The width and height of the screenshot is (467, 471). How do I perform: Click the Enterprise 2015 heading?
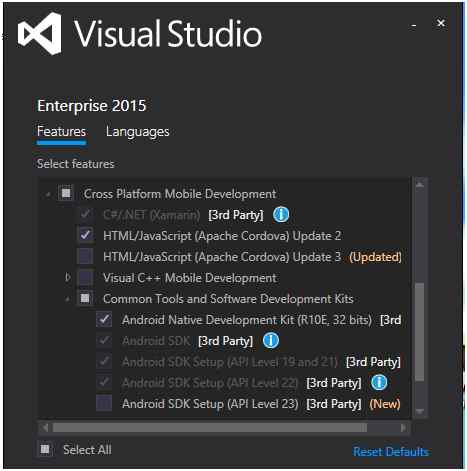(91, 106)
